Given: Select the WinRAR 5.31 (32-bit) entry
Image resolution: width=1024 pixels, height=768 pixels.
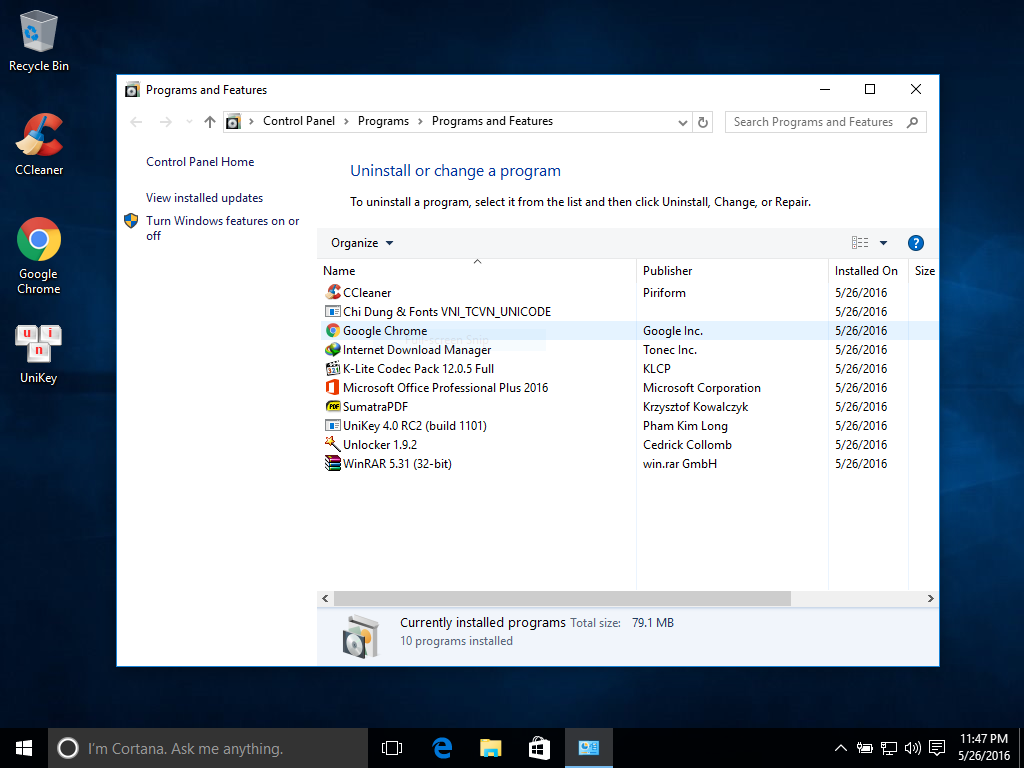Looking at the screenshot, I should (x=628, y=463).
